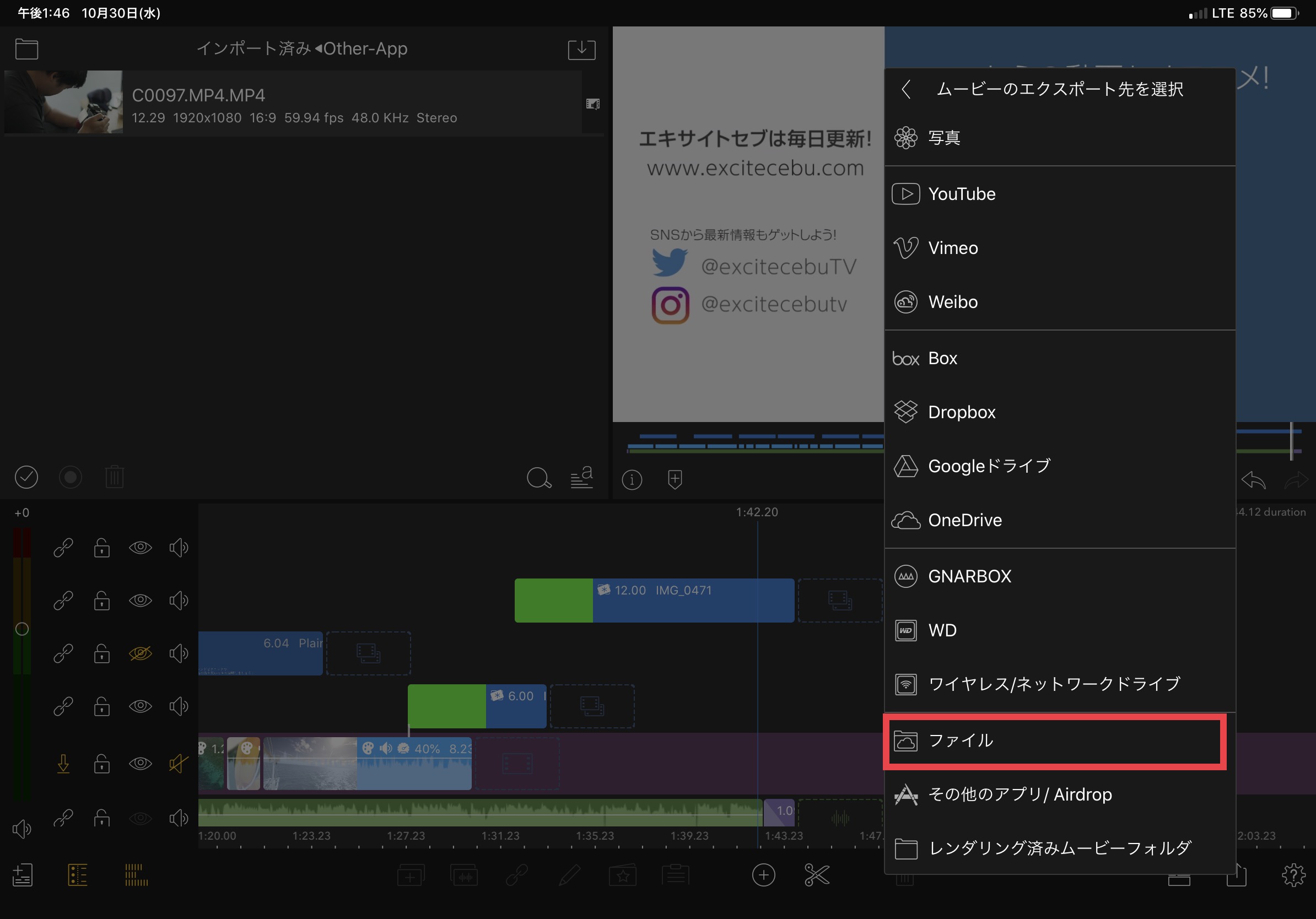This screenshot has height=919, width=1316.
Task: Open the settings gear with question mark
Action: 1293,875
